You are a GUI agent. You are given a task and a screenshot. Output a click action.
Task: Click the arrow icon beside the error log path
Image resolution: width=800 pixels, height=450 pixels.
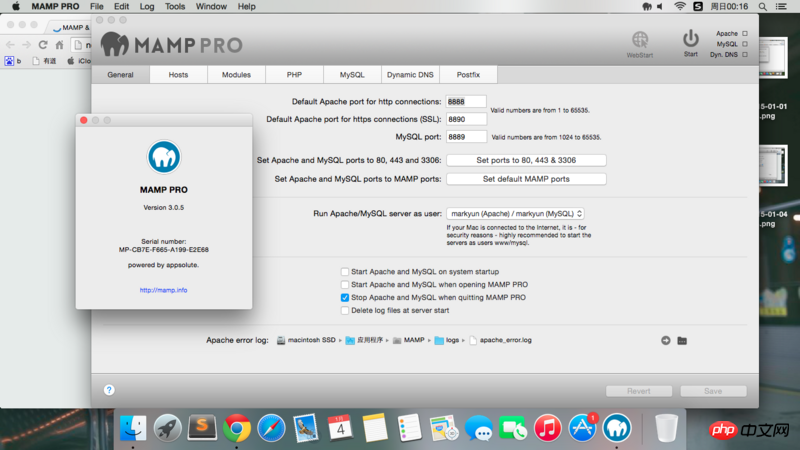[666, 340]
